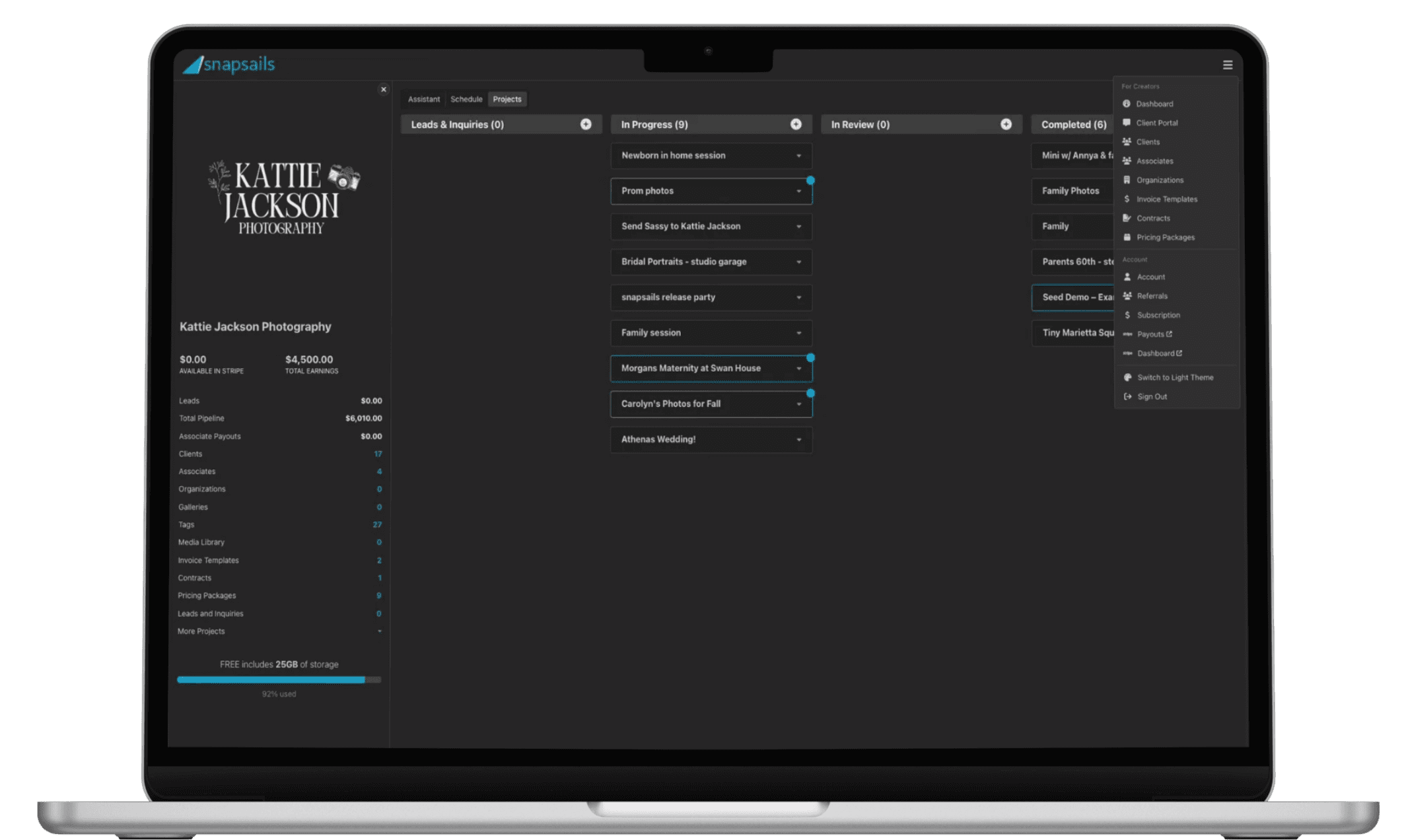Click the snapsails logo

click(228, 64)
